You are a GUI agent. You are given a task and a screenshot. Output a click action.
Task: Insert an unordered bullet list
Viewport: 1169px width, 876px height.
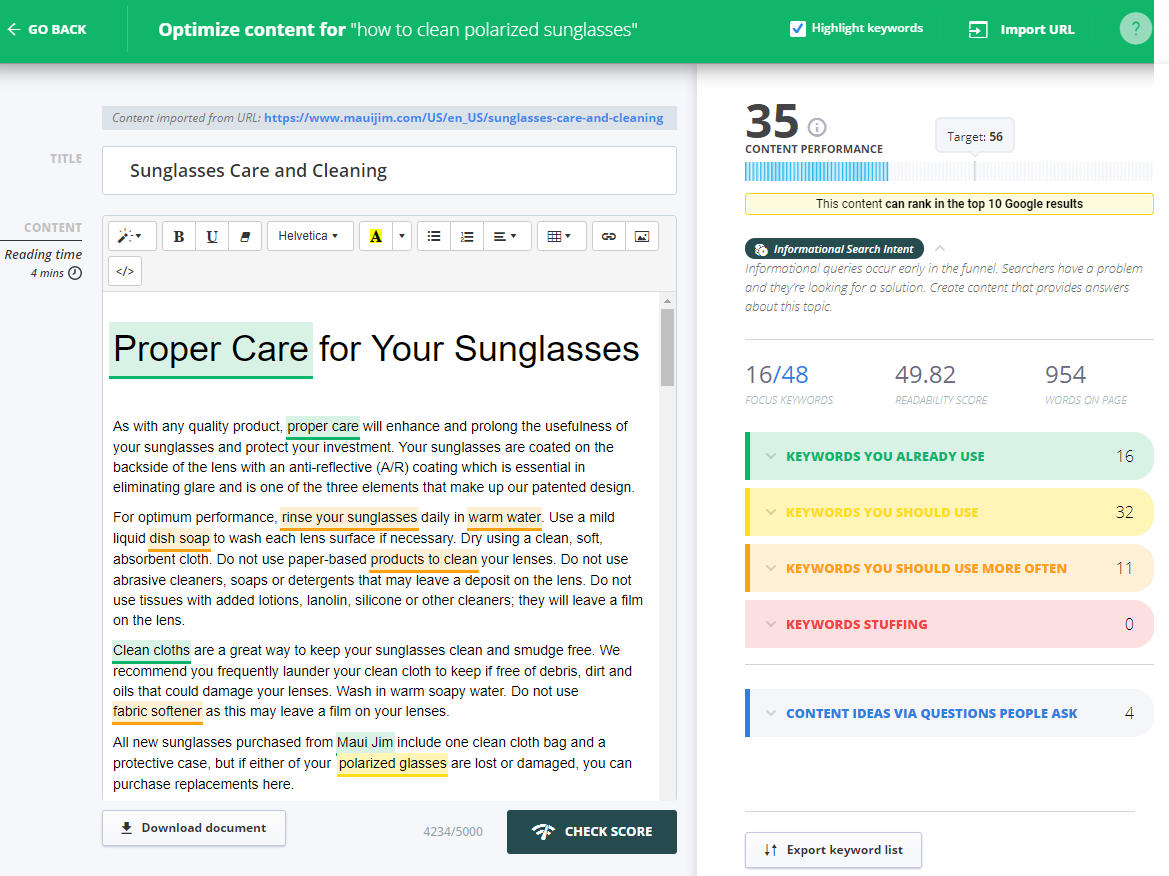point(433,235)
